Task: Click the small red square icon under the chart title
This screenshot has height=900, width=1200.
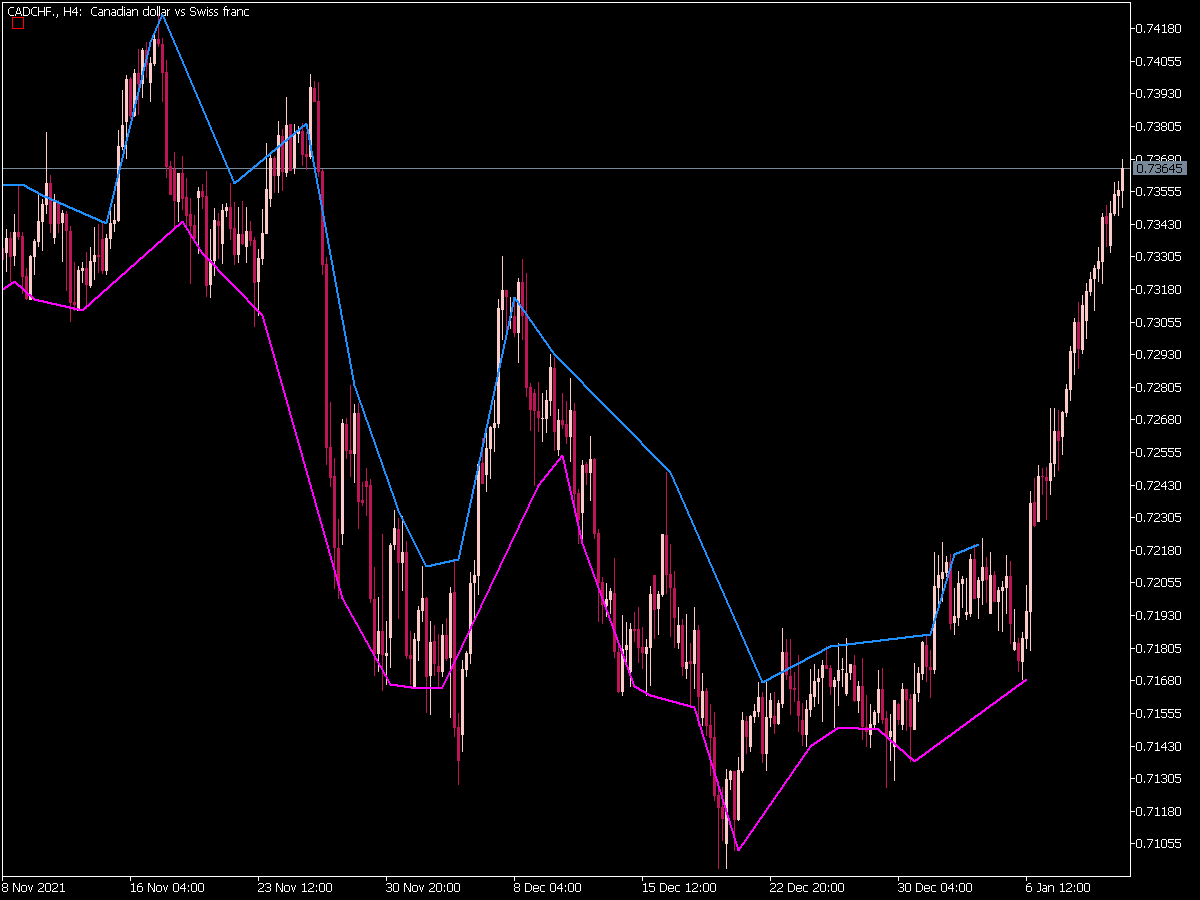Action: pyautogui.click(x=17, y=24)
